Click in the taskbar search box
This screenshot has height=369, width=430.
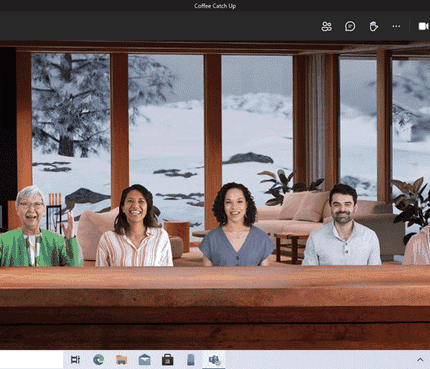[x=32, y=360]
